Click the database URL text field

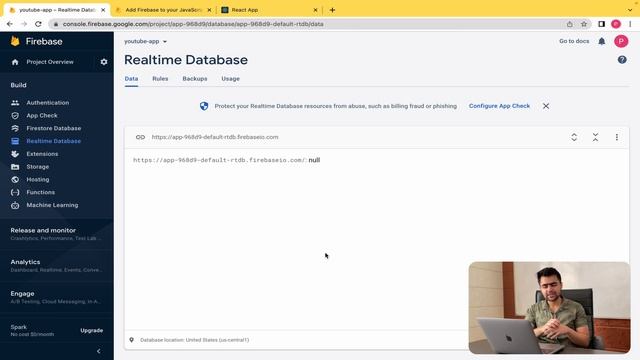click(215, 137)
